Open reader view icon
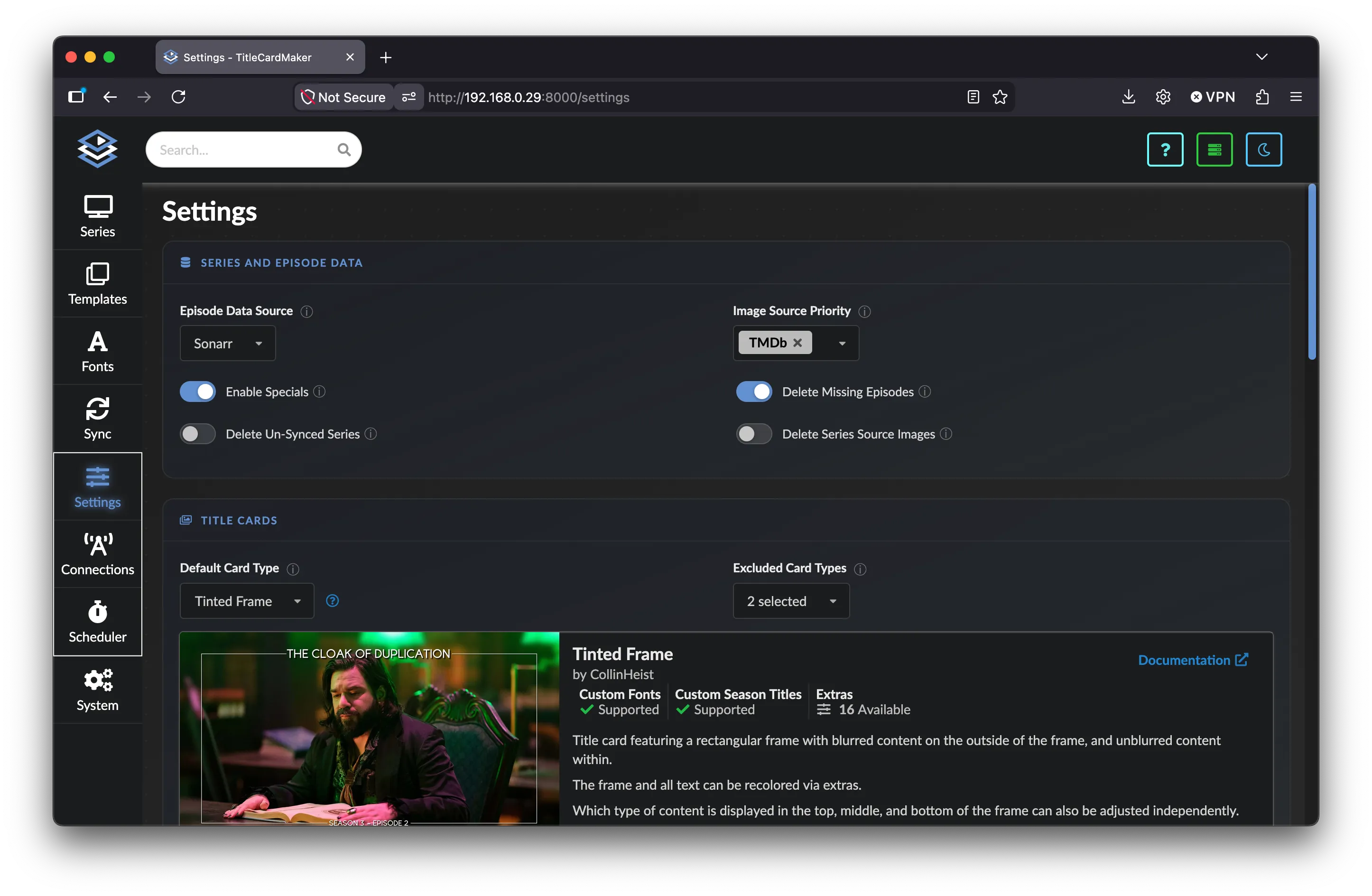Image resolution: width=1372 pixels, height=896 pixels. click(973, 97)
